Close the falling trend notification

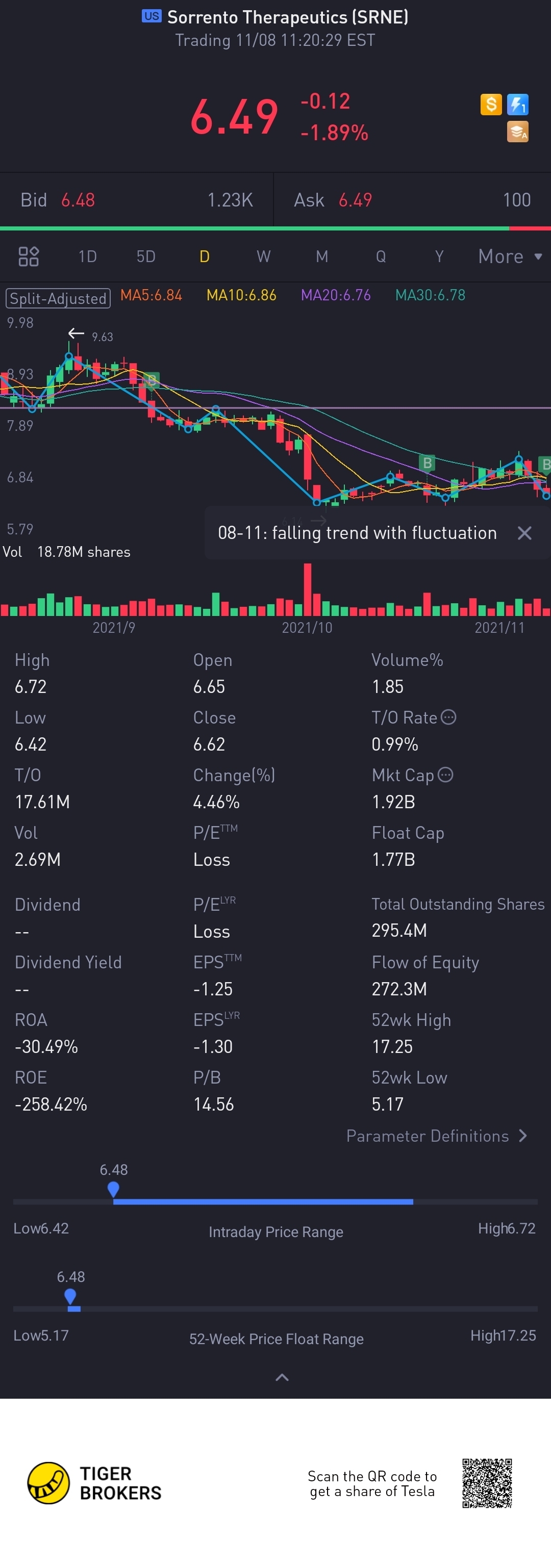click(x=524, y=533)
